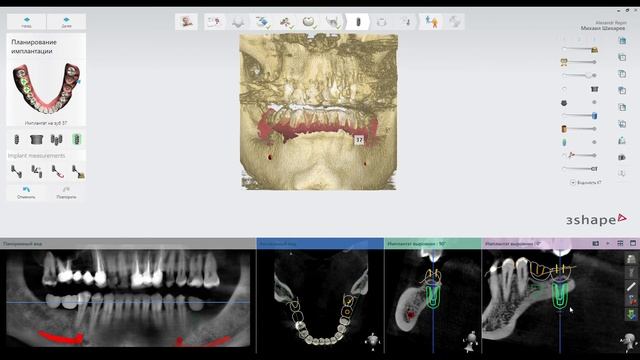Choose second implant measurement tool with plus
Viewport: 640px width, 360px height.
coord(37,172)
